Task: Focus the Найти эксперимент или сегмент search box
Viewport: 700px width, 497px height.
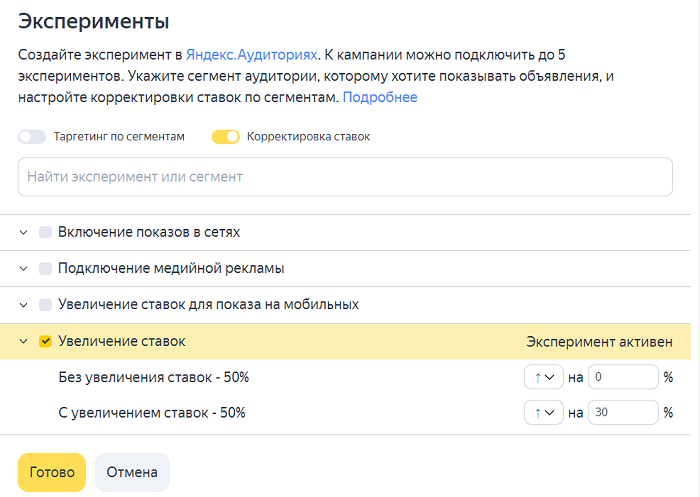Action: [345, 177]
